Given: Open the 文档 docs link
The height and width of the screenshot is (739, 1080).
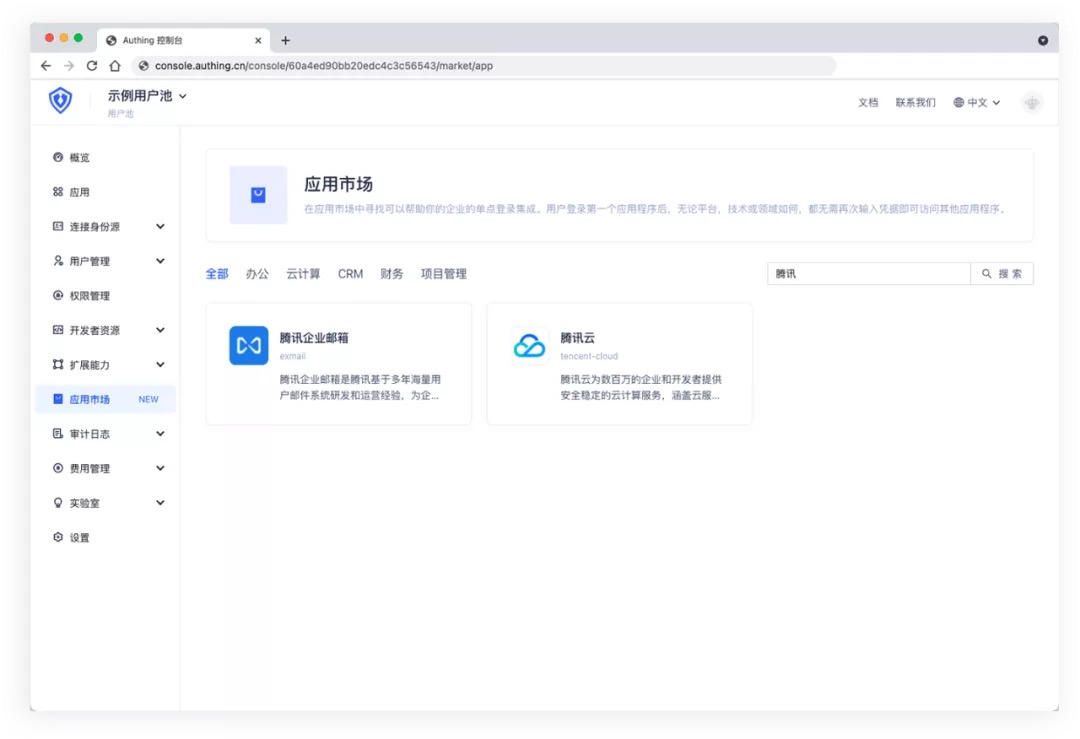Looking at the screenshot, I should coord(868,103).
